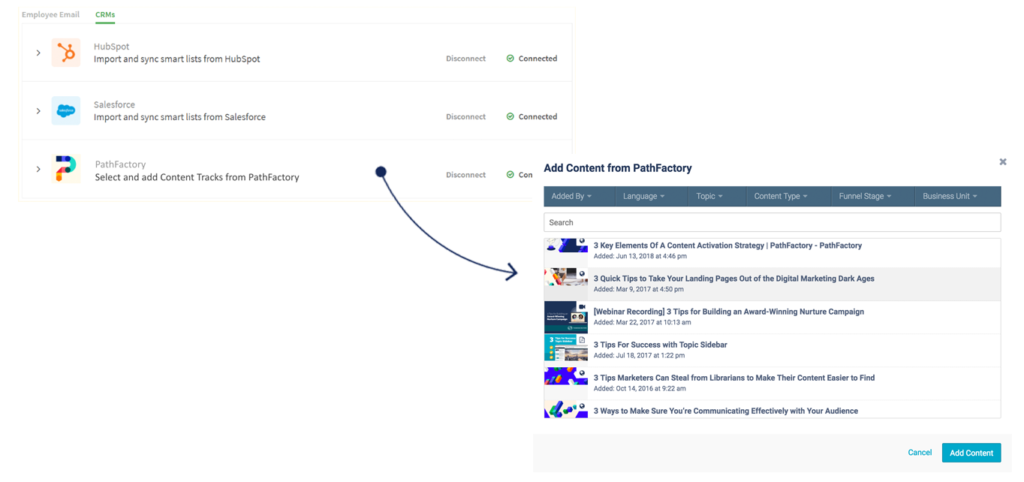The width and height of the screenshot is (1024, 482).
Task: Click the HubSpot logo icon
Action: coord(66,52)
